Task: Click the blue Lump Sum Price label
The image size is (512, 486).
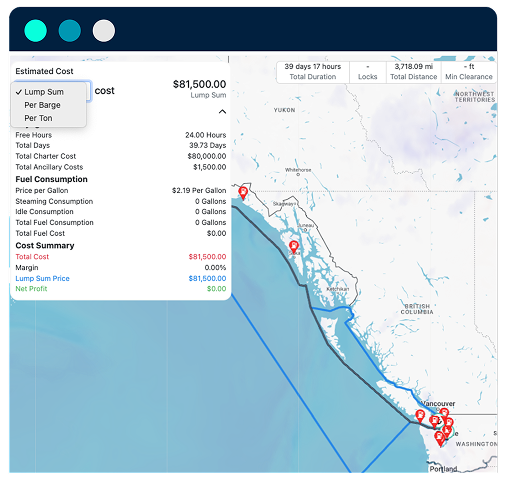Action: coord(42,278)
